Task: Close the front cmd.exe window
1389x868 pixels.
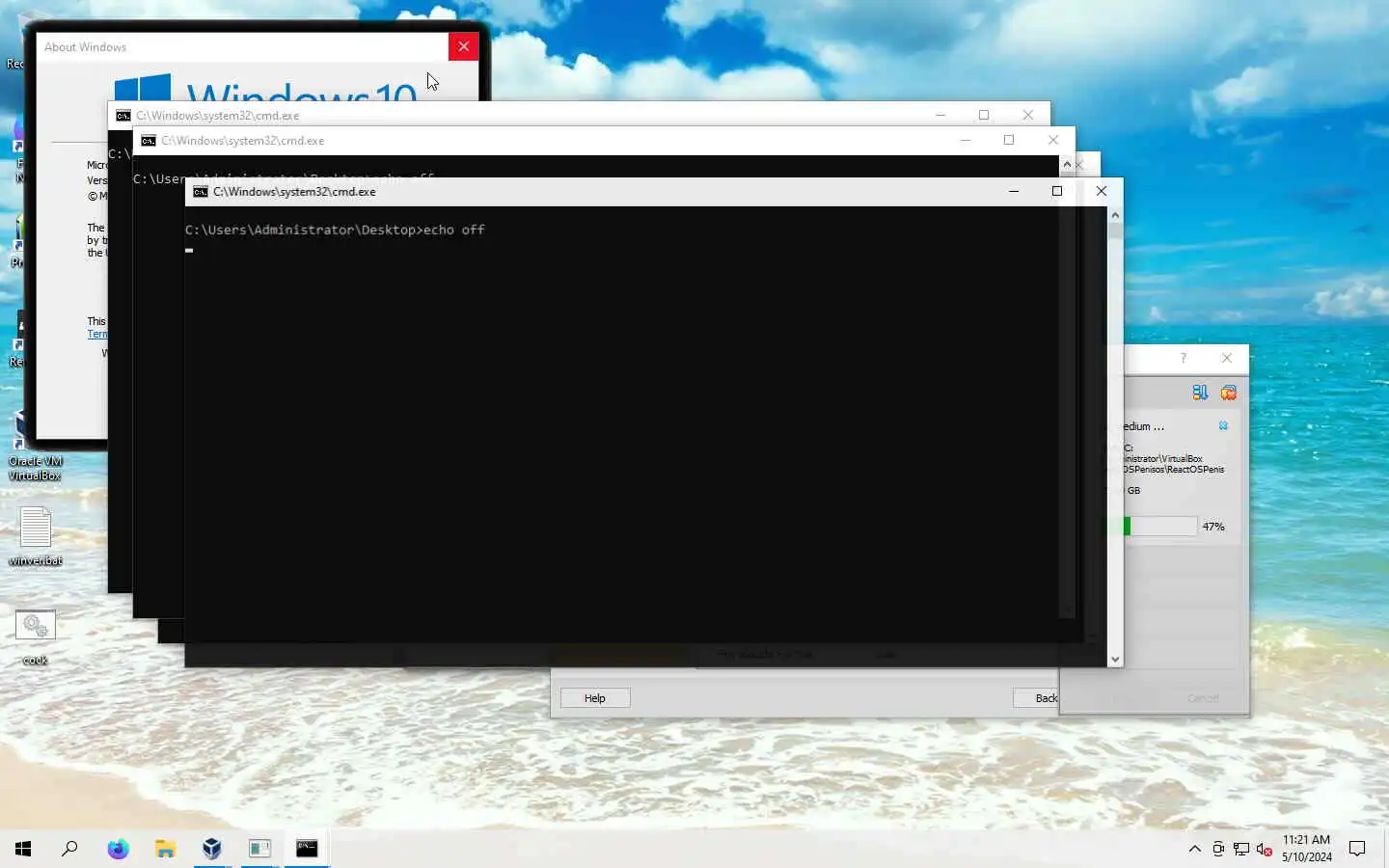Action: (x=1101, y=191)
